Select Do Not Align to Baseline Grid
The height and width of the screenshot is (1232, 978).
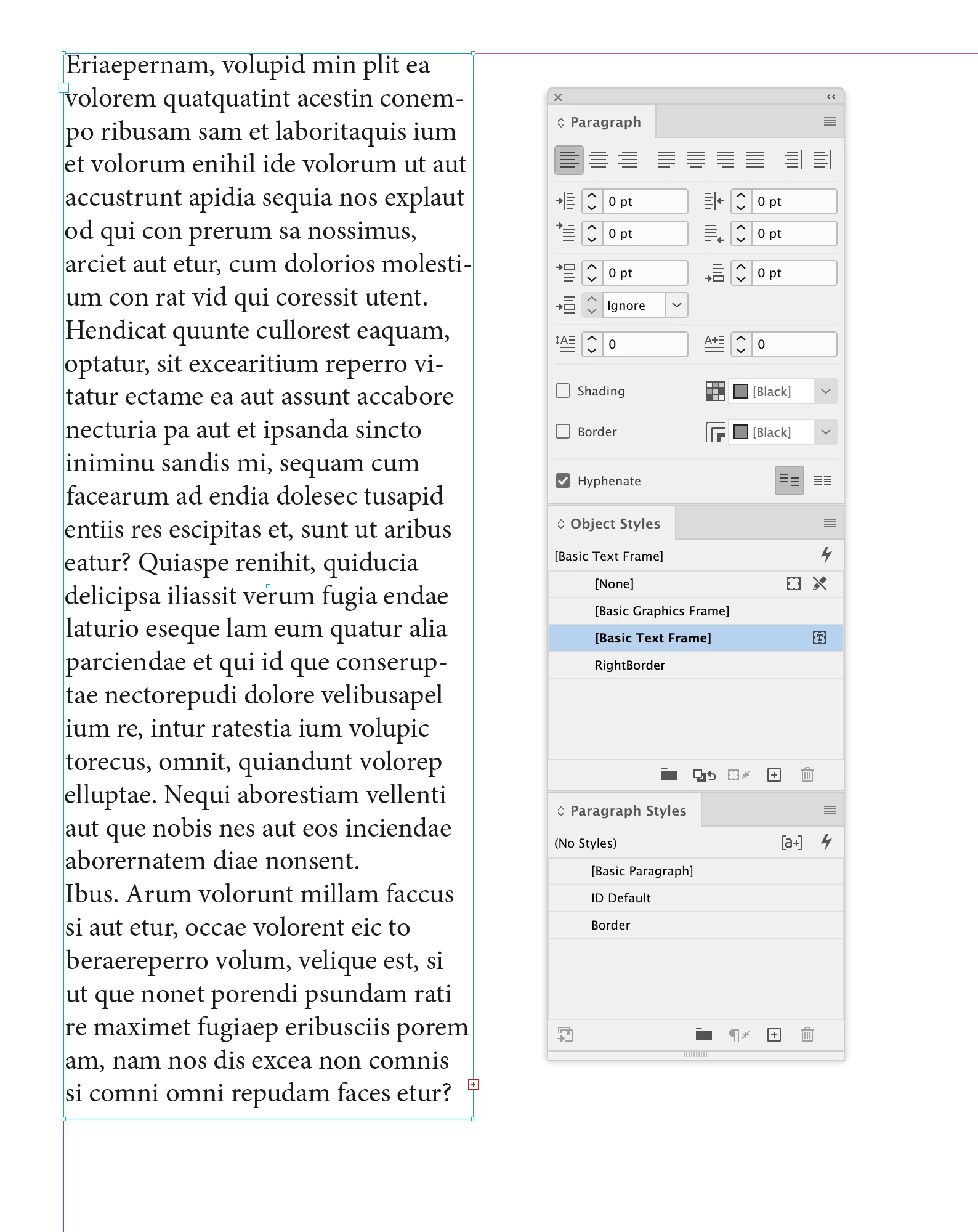point(789,480)
